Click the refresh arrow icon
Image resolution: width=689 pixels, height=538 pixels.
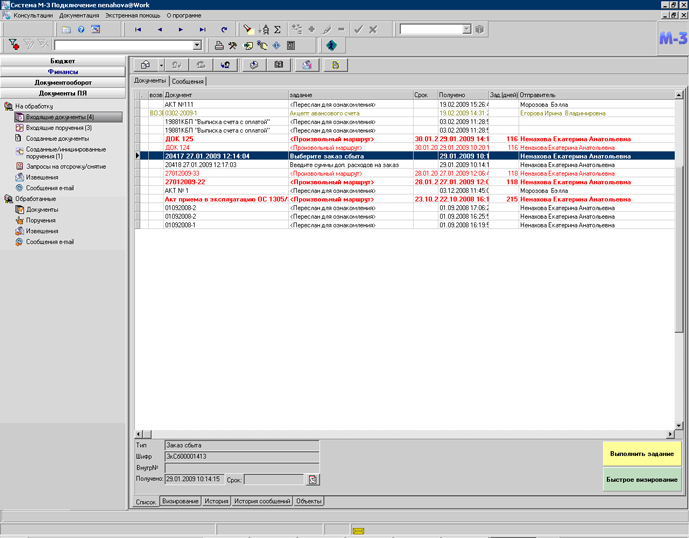224,29
